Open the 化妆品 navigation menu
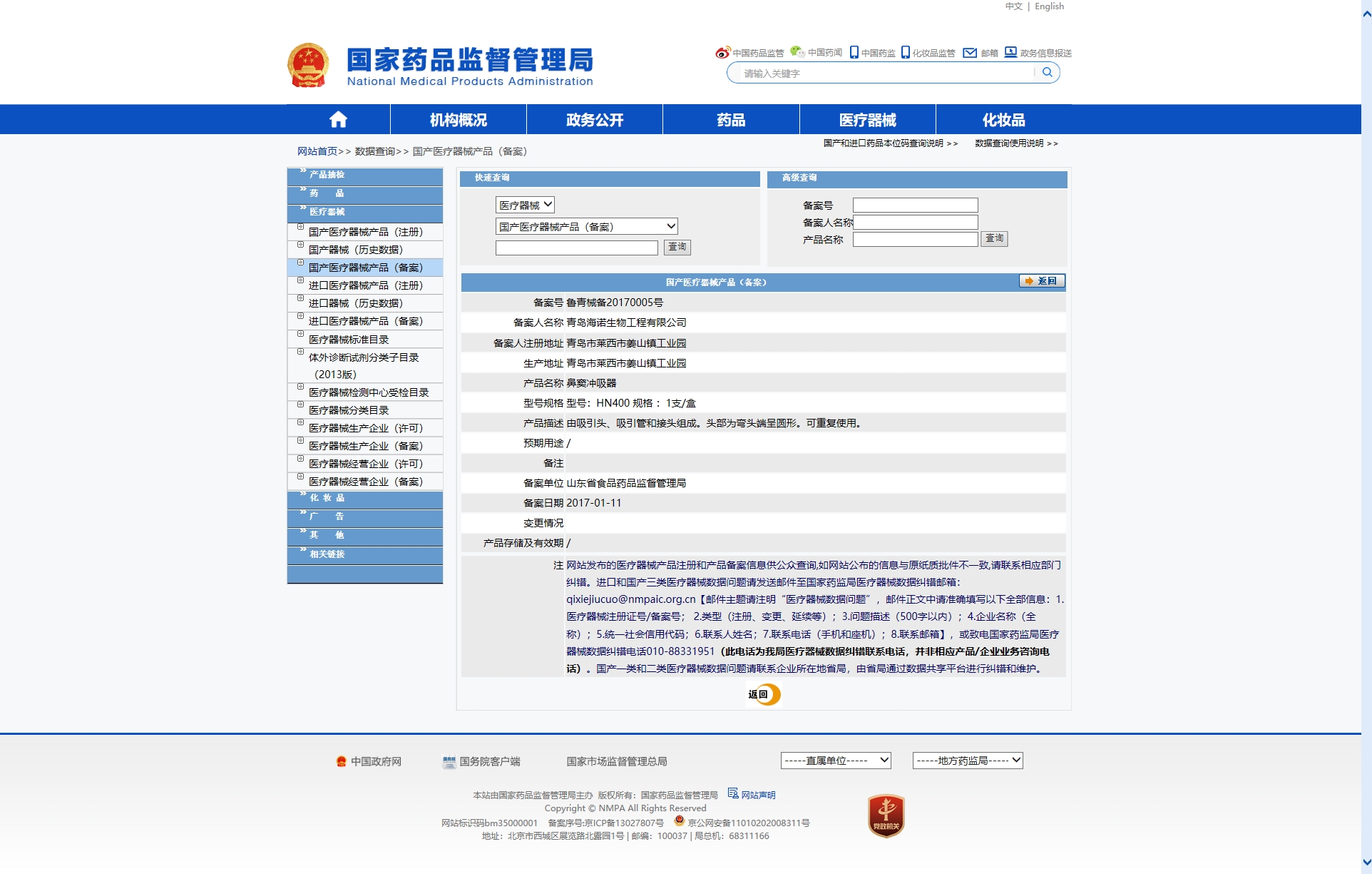The height and width of the screenshot is (874, 1372). point(1003,120)
